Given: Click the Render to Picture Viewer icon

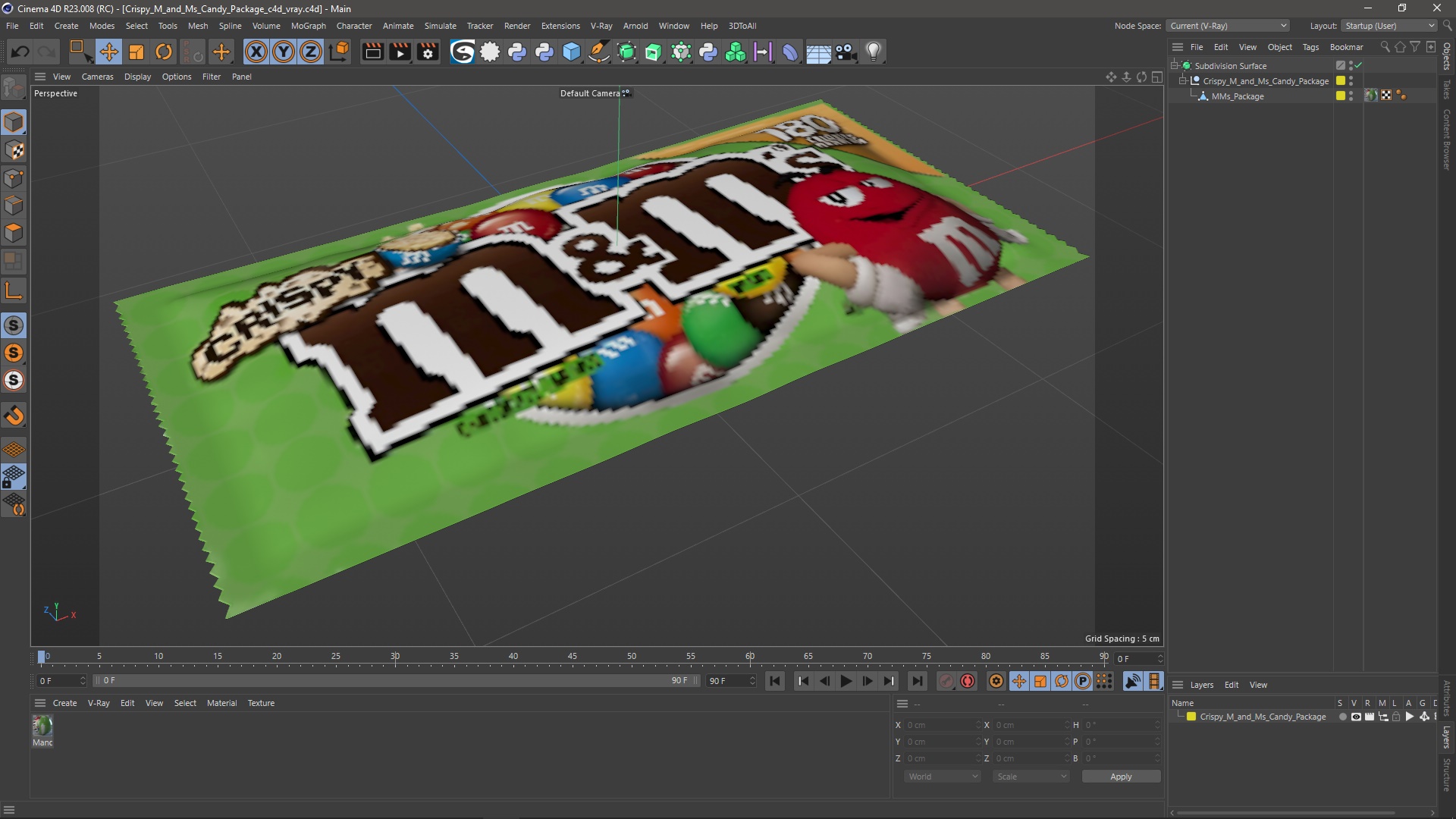Looking at the screenshot, I should pos(400,52).
